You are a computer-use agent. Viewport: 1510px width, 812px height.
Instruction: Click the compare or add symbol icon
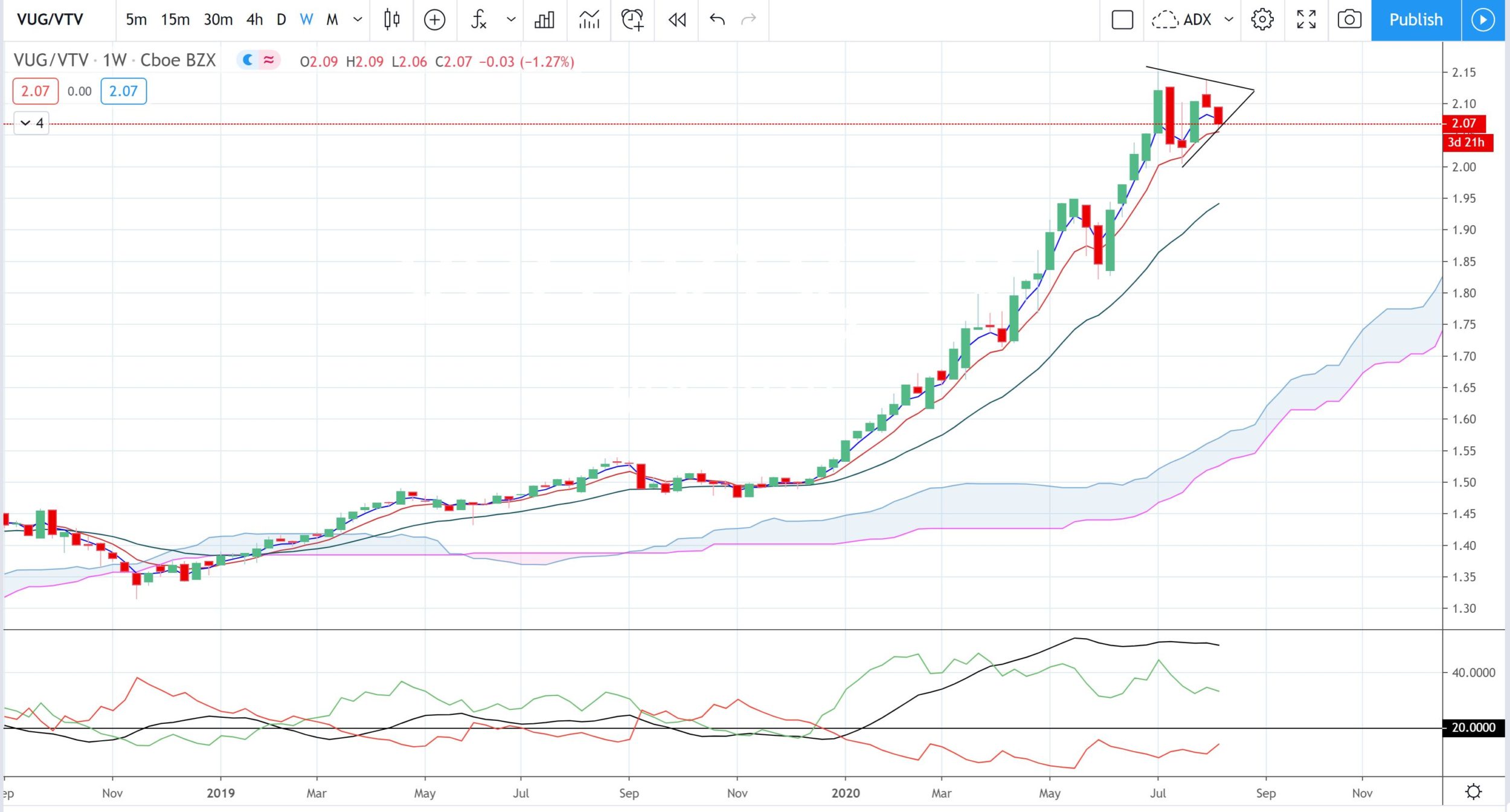point(435,20)
